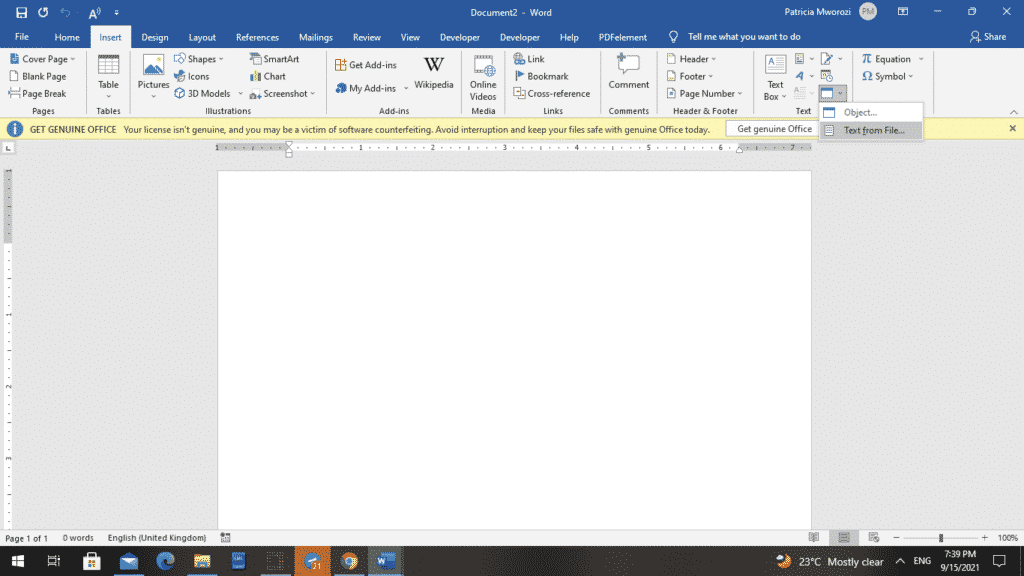Viewport: 1024px width, 576px height.
Task: Select Text from File menu option
Action: click(x=873, y=131)
